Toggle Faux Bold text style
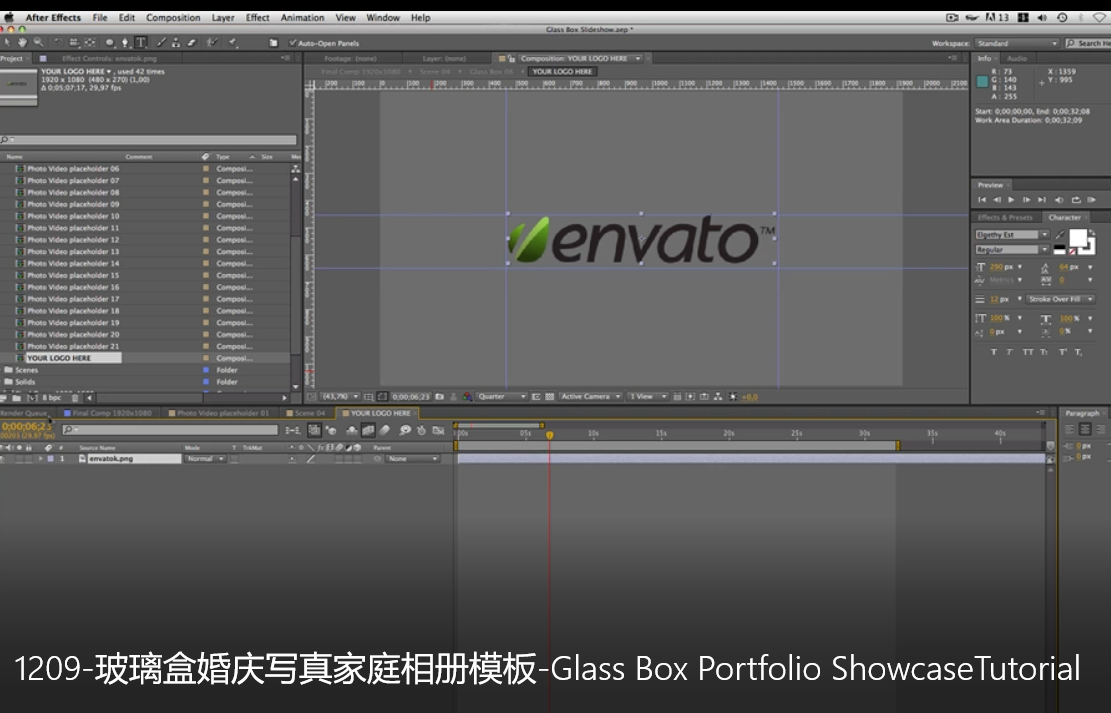This screenshot has width=1111, height=713. coord(993,352)
